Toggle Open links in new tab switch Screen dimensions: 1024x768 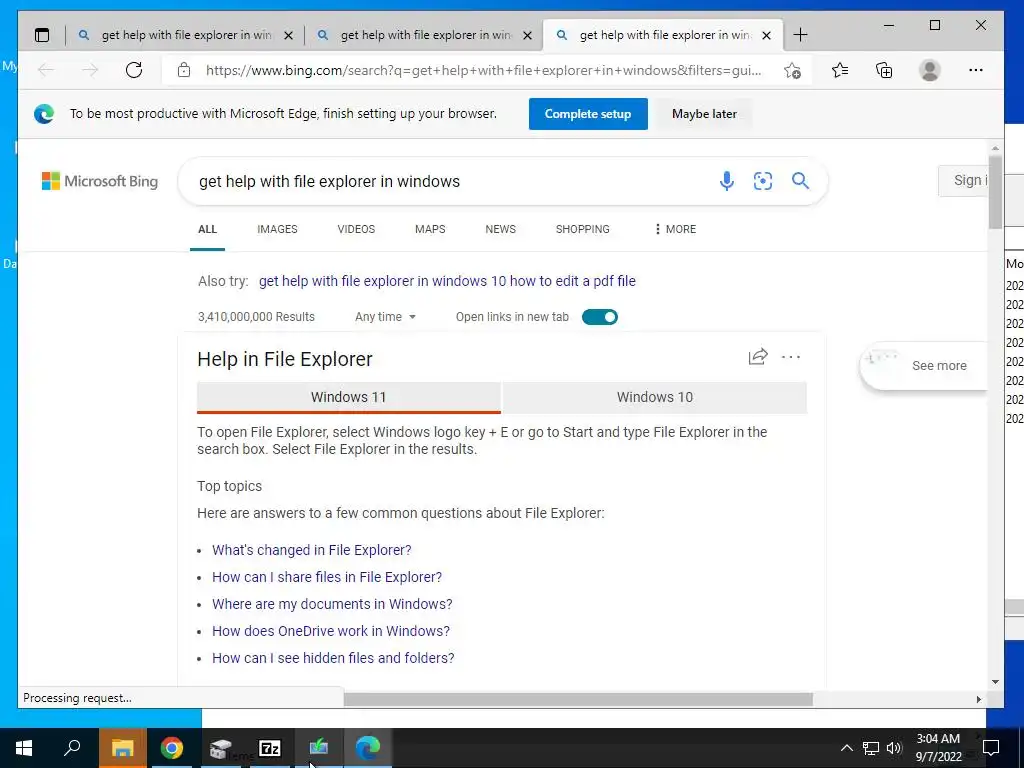(x=600, y=317)
